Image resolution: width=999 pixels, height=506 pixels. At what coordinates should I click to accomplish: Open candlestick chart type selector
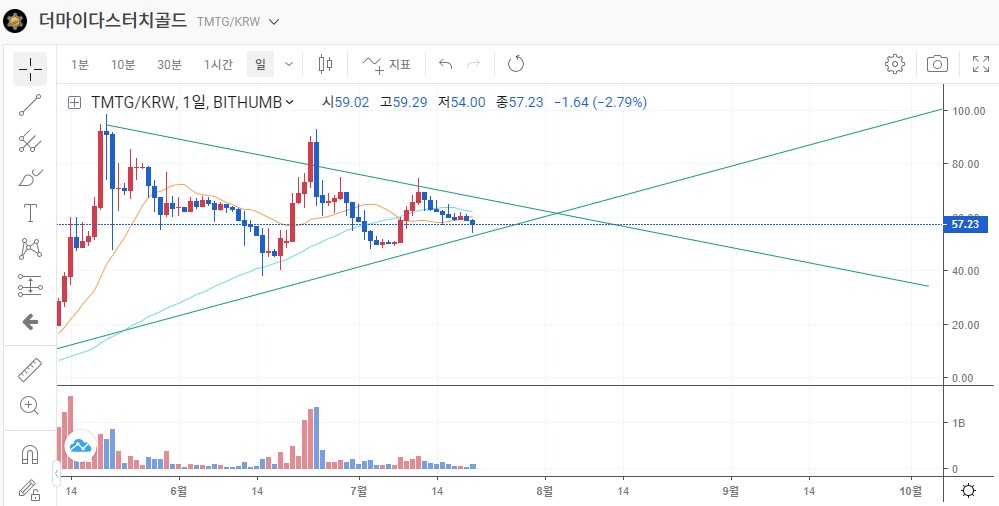point(326,64)
